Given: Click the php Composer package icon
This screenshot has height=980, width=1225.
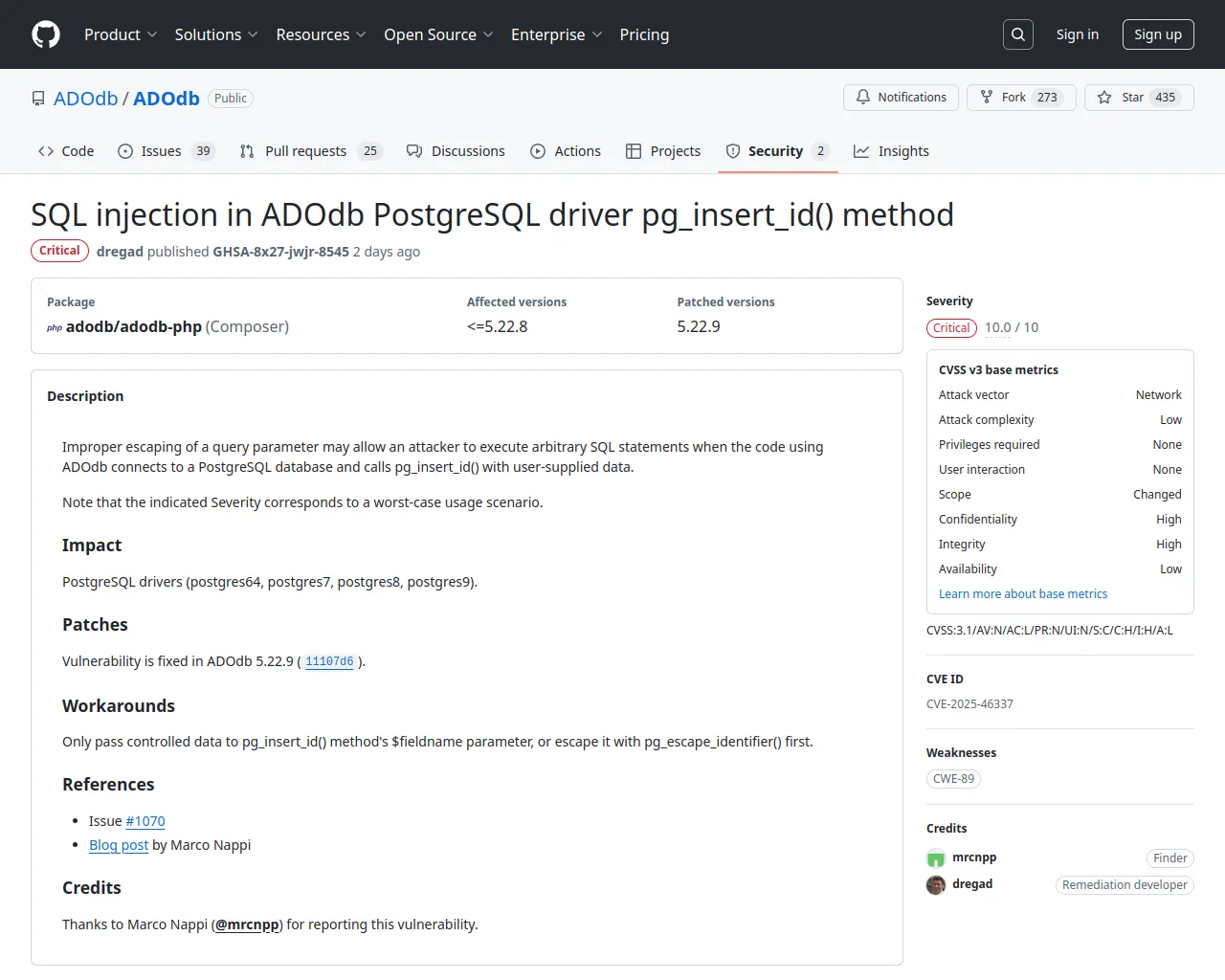Looking at the screenshot, I should tap(55, 327).
